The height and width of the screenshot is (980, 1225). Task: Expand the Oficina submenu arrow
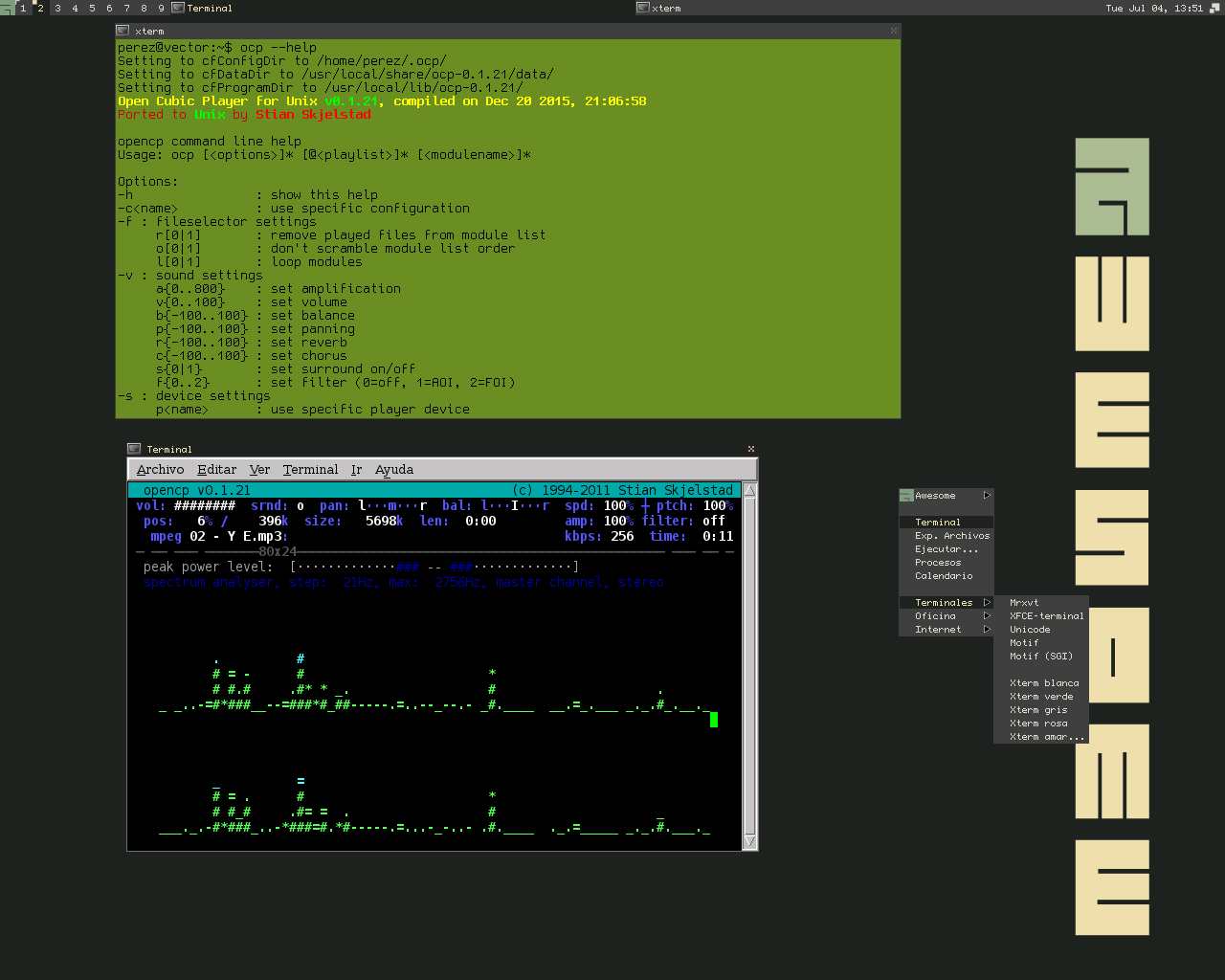click(987, 616)
